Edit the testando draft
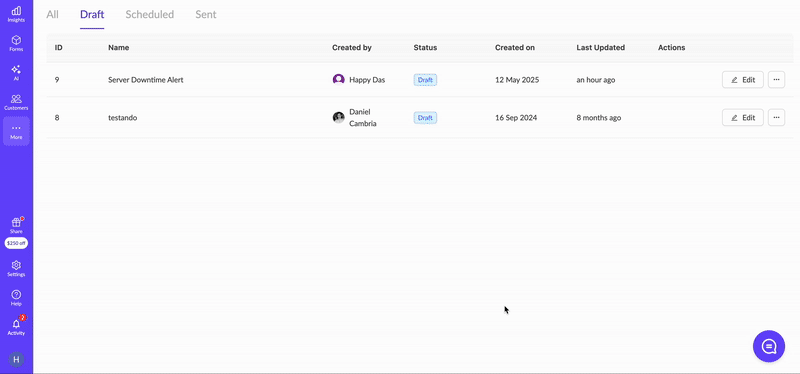 (x=743, y=117)
